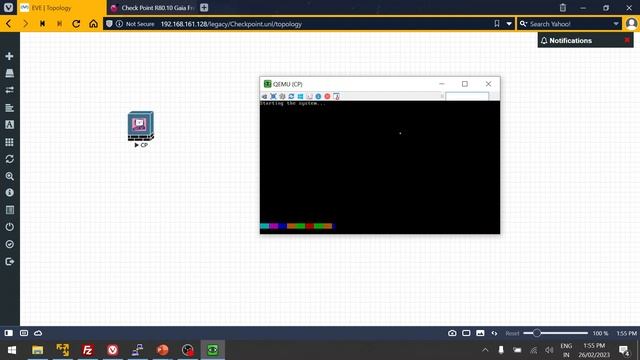Open file transfer icon in QEMU toolbar
The height and width of the screenshot is (360, 640).
point(336,96)
